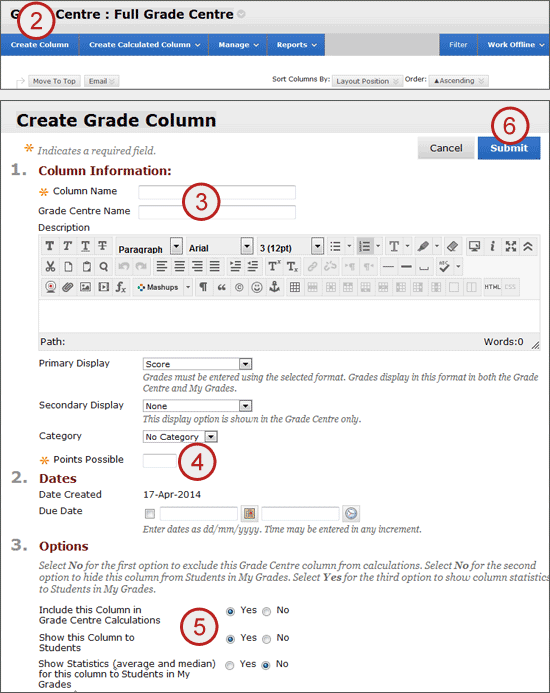
Task: Insert table using the grid icon
Action: (295, 287)
